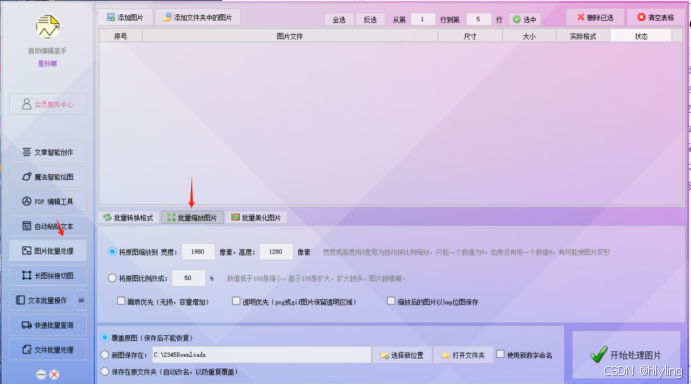Switch to 批量转换格式 tab
Image resolution: width=691 pixels, height=385 pixels.
[x=128, y=218]
